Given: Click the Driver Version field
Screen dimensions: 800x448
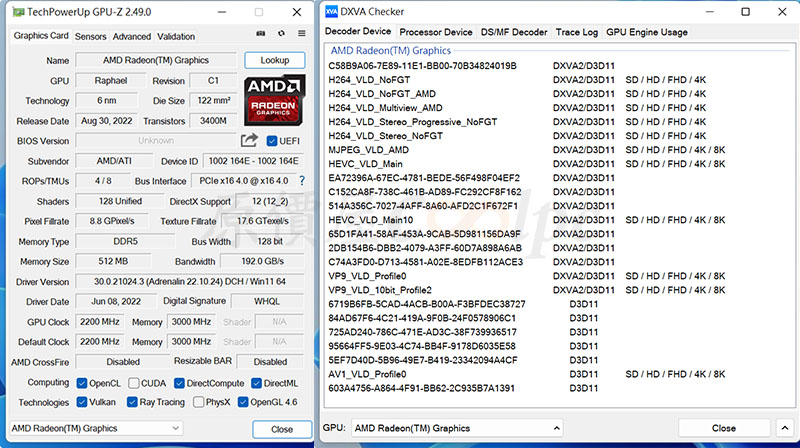Looking at the screenshot, I should click(x=190, y=282).
